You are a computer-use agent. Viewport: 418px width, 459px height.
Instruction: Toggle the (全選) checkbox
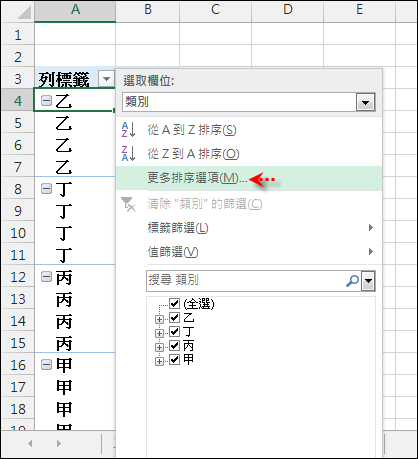174,303
